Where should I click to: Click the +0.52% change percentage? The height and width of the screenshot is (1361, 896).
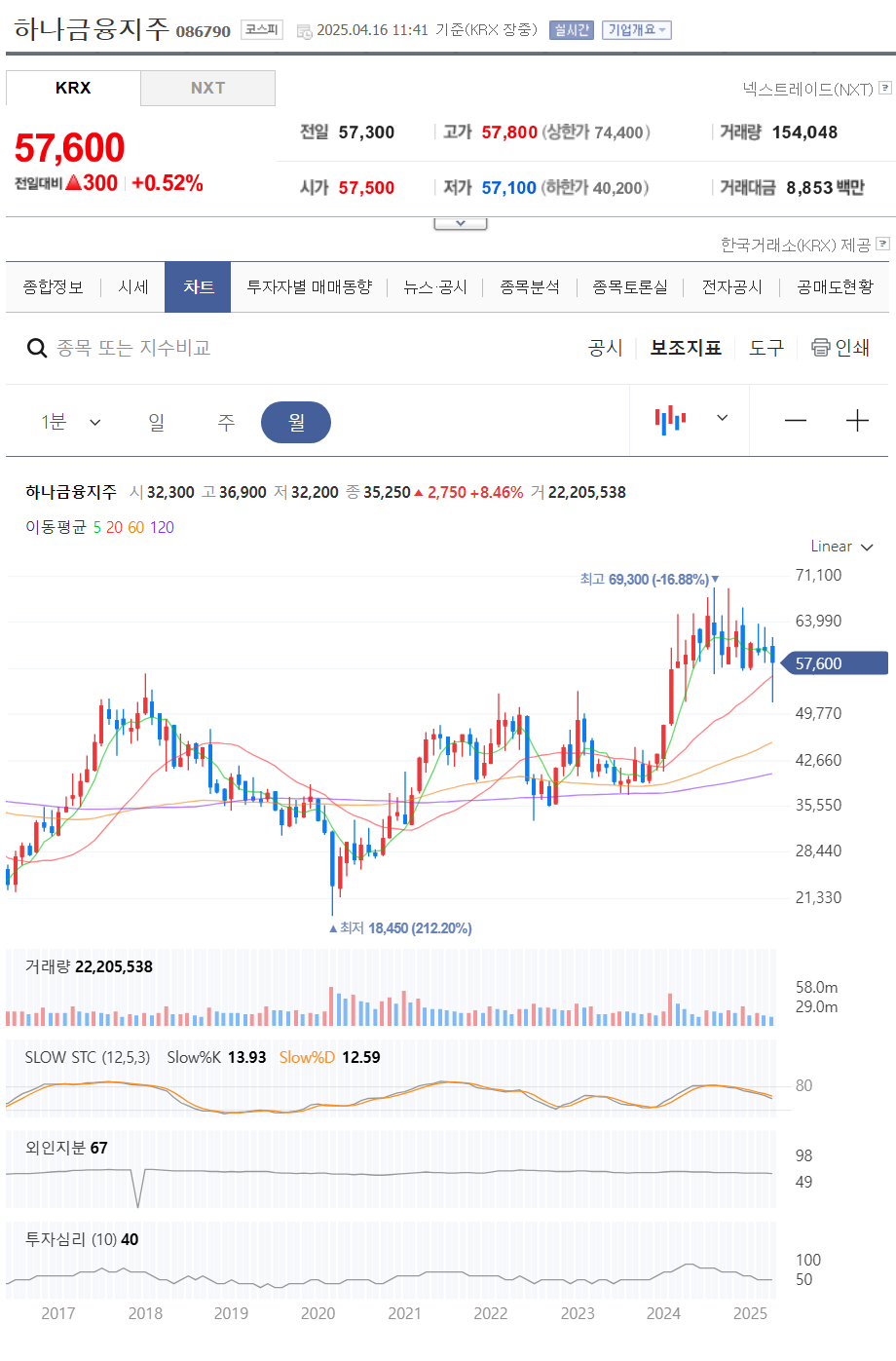[x=168, y=183]
